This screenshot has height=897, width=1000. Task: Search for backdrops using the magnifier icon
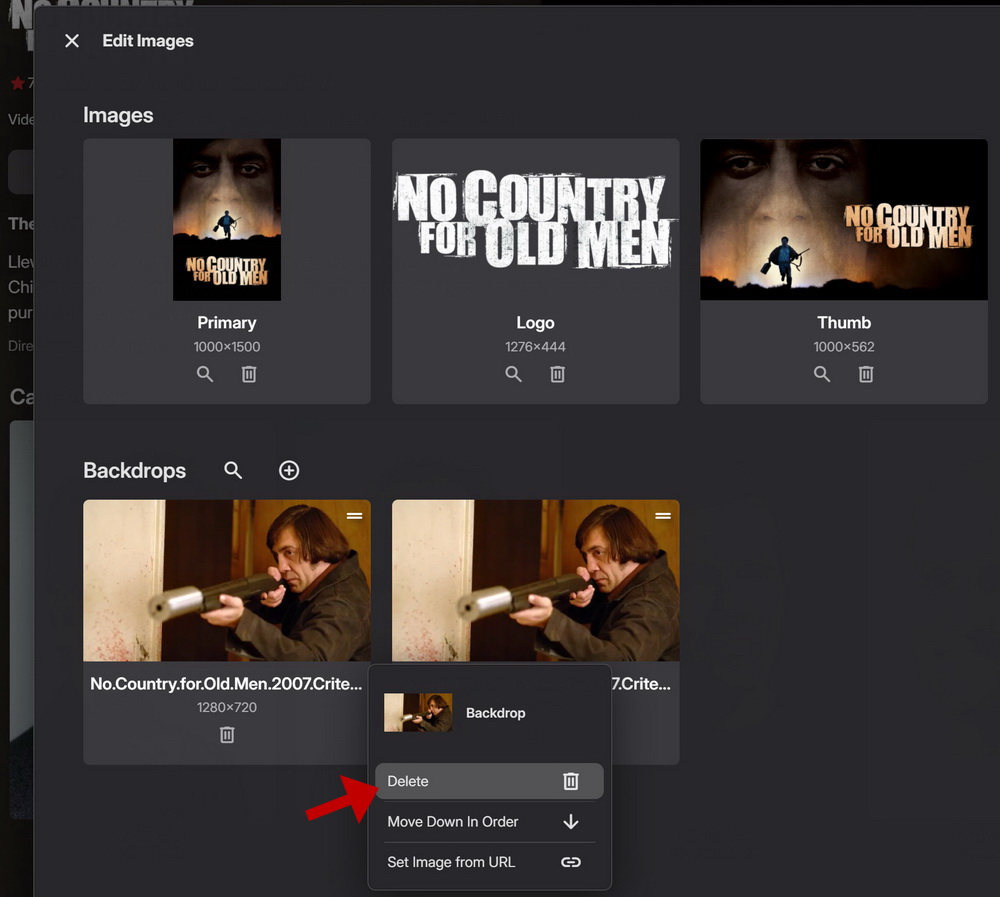click(233, 471)
